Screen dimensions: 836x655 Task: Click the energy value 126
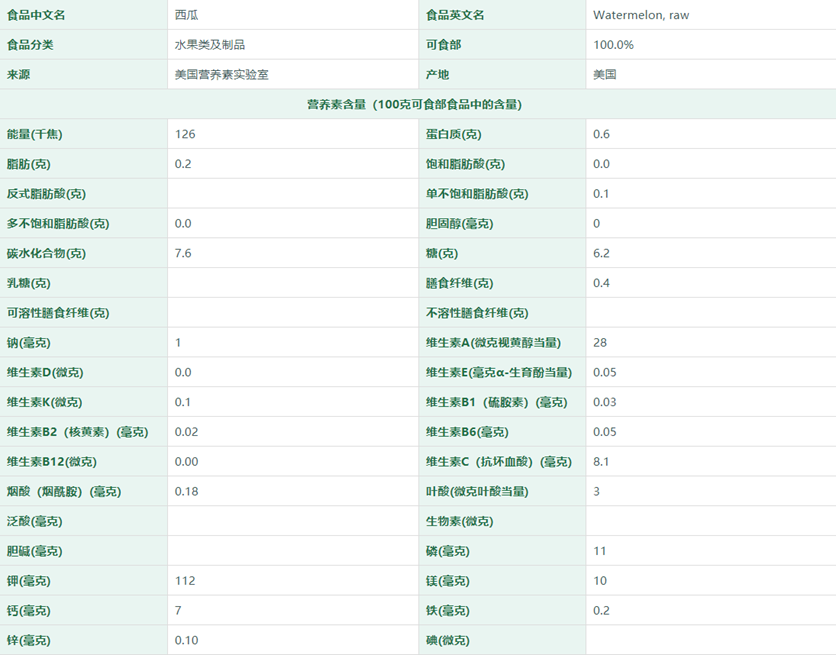point(185,134)
